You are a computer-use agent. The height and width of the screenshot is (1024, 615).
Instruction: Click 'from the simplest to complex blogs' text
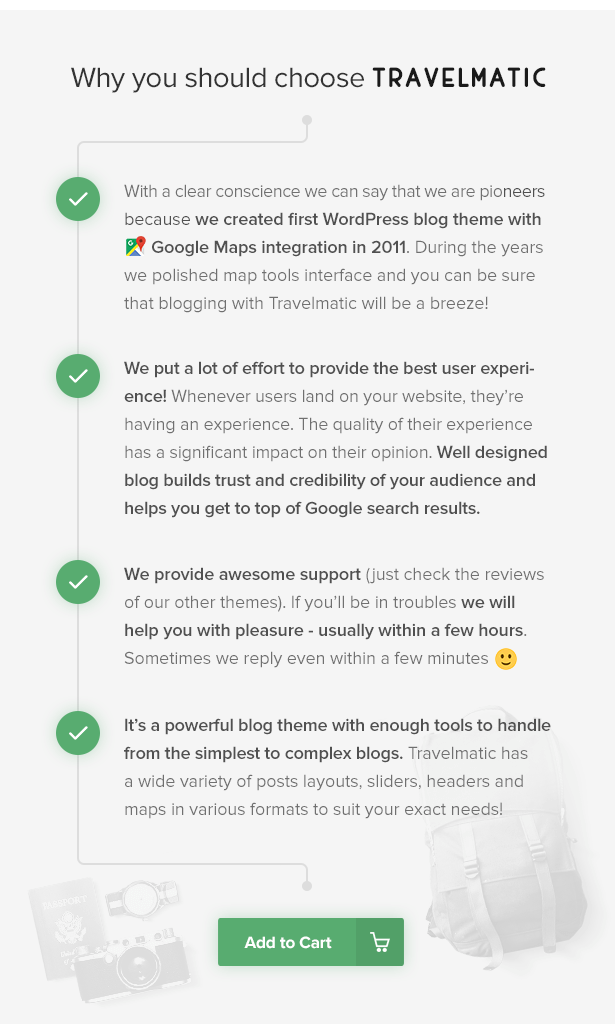(262, 754)
